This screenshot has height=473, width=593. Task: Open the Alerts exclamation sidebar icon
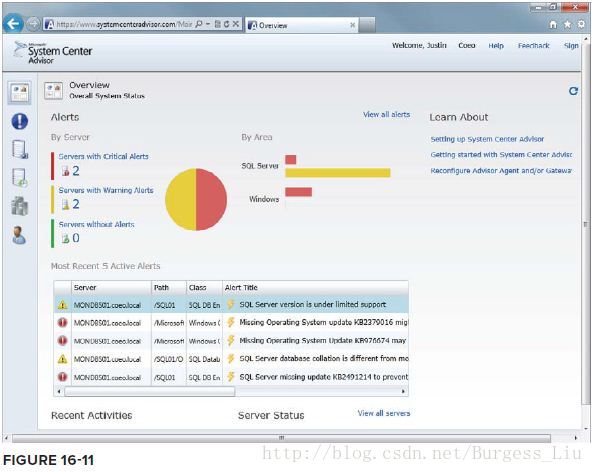click(x=20, y=121)
